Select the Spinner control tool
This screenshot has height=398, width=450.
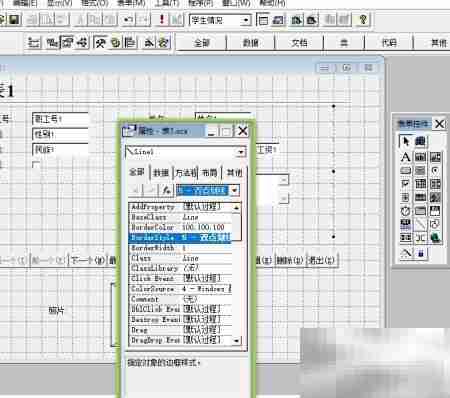[406, 197]
